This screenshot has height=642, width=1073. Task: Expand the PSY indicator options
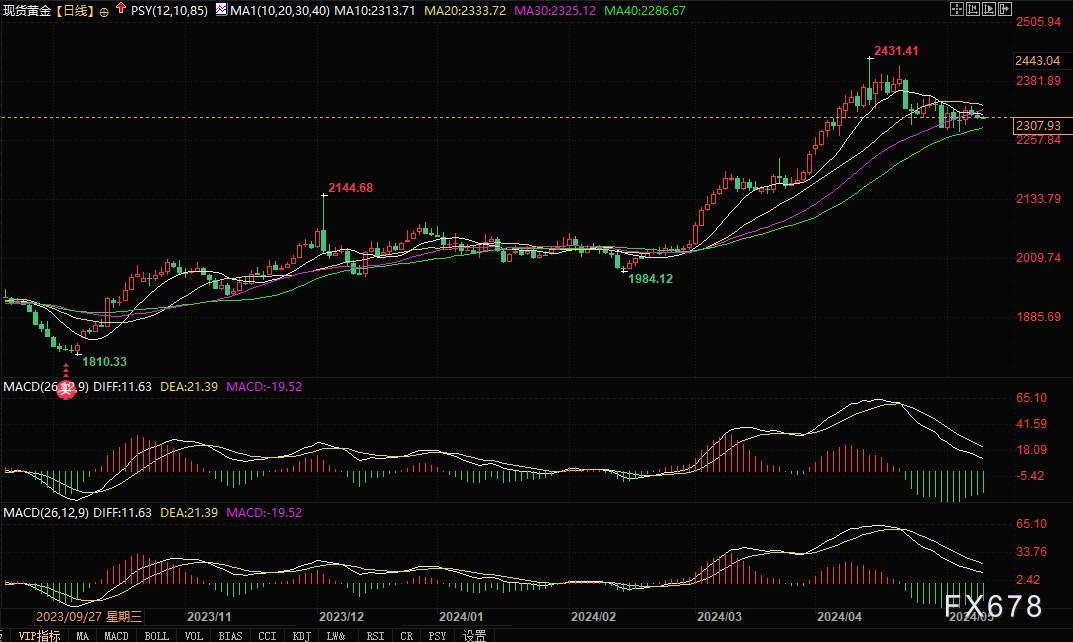point(437,634)
